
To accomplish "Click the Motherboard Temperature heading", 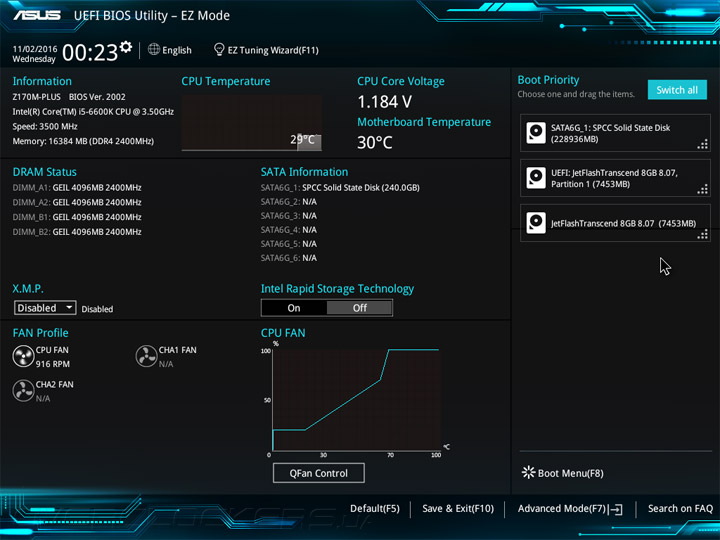I will point(424,122).
